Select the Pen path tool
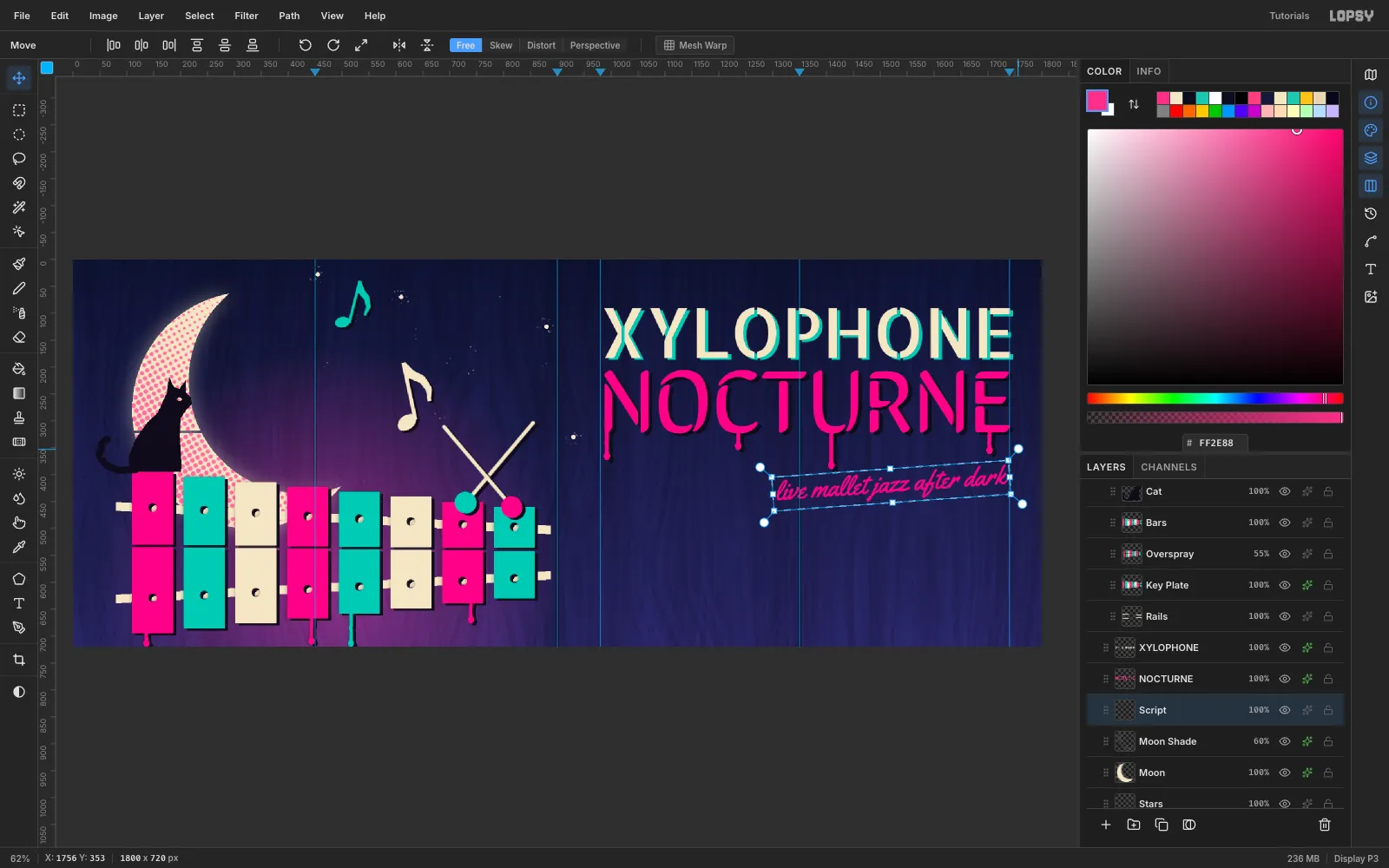 pos(19,628)
